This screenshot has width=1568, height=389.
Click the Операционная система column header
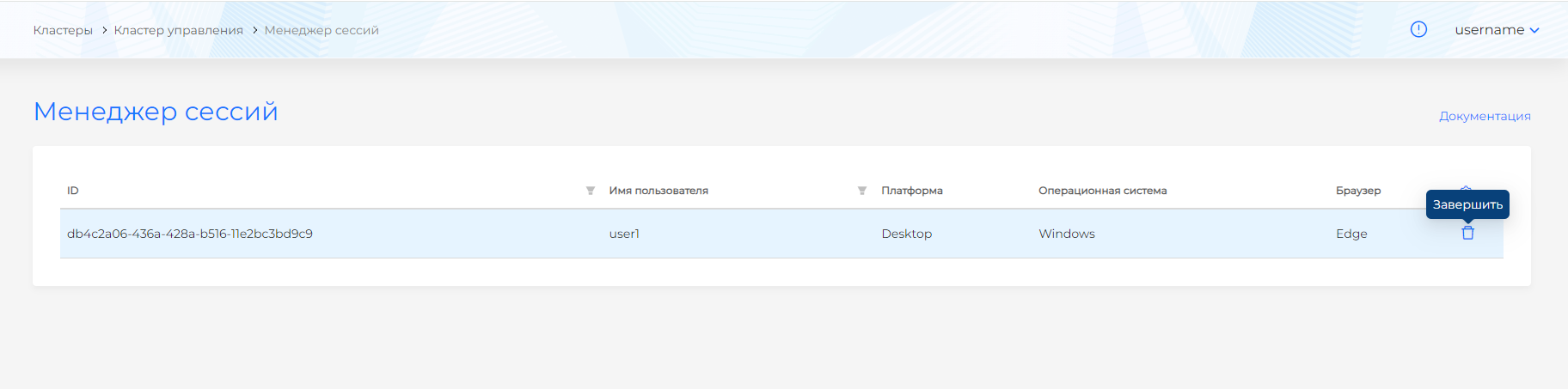[x=1102, y=191]
